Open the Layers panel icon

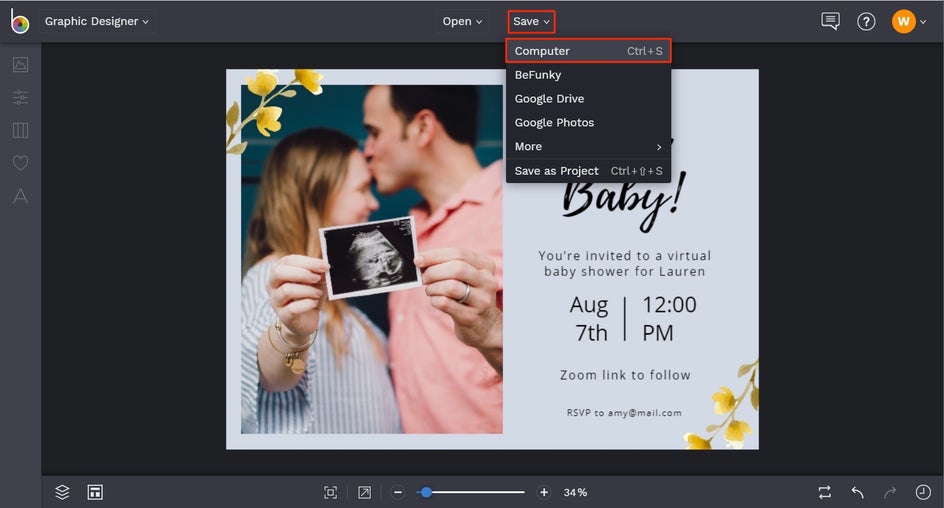[62, 492]
